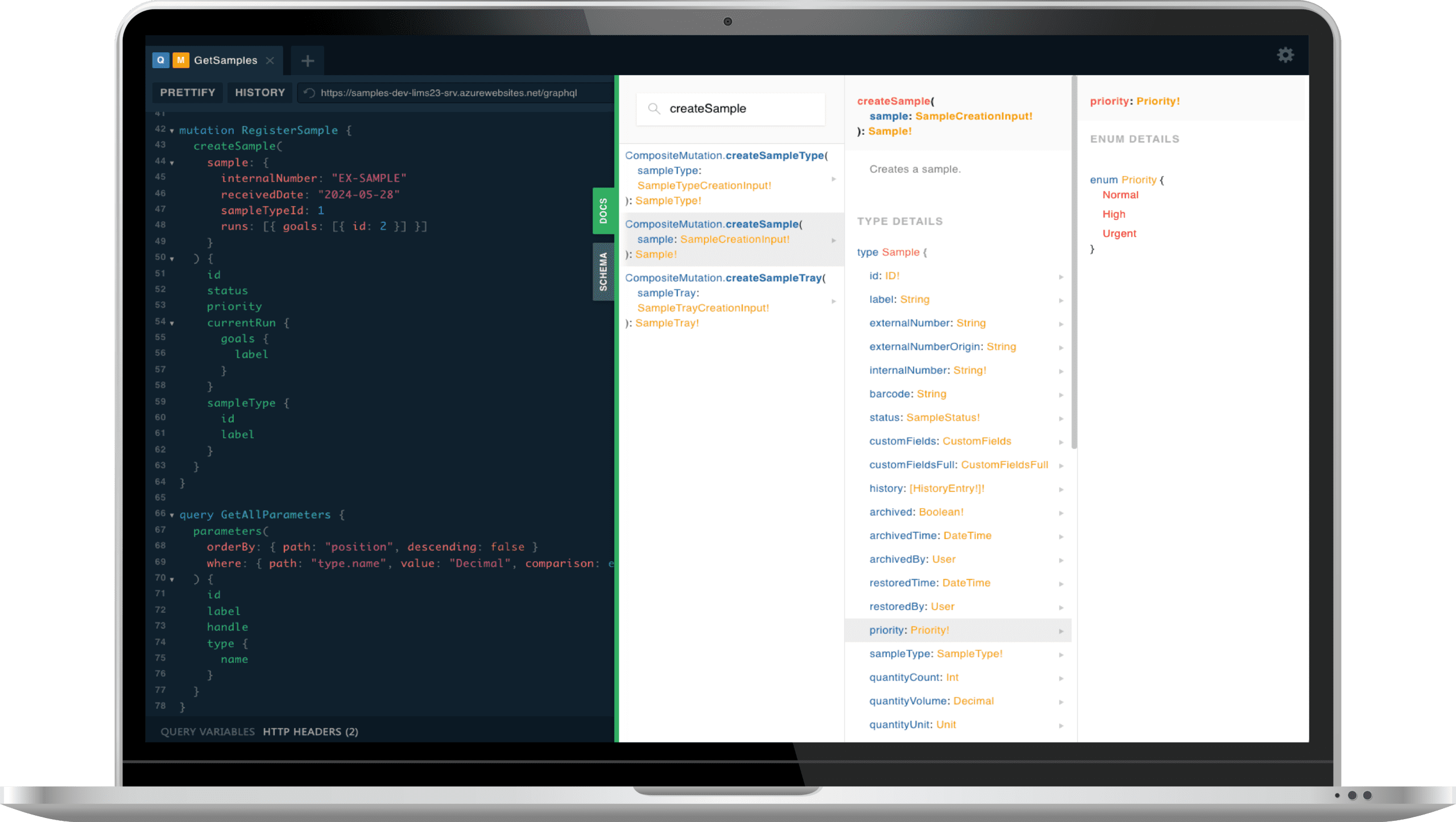This screenshot has width=1456, height=822.
Task: Click the search magnifier icon
Action: 654,109
